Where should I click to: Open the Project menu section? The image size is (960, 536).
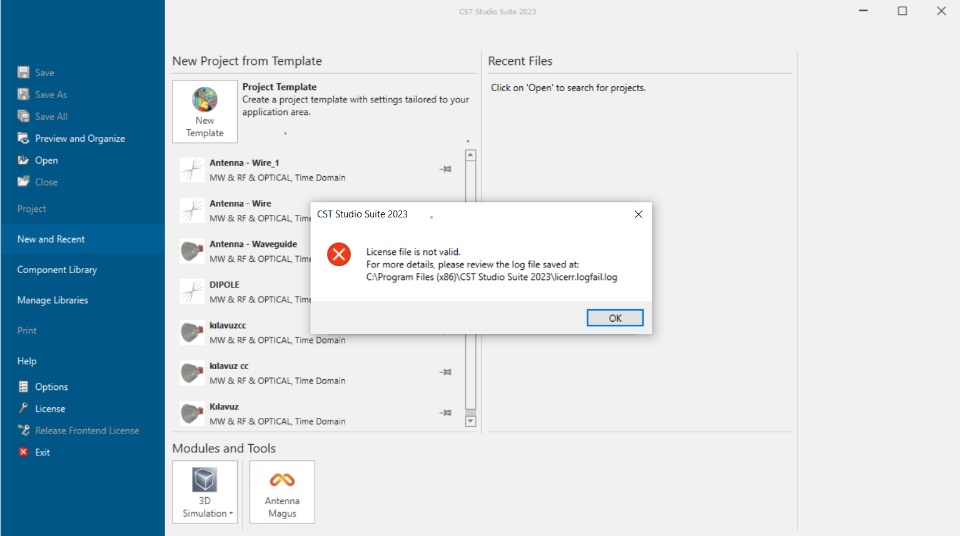[x=31, y=209]
